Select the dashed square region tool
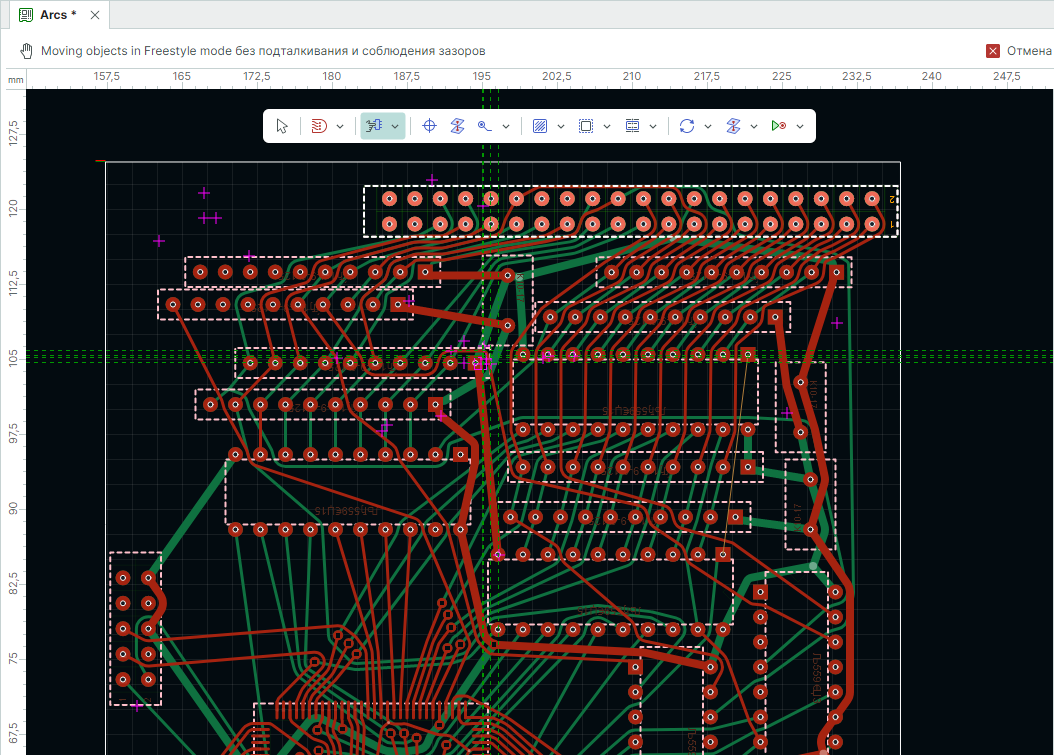The image size is (1054, 755). click(586, 126)
